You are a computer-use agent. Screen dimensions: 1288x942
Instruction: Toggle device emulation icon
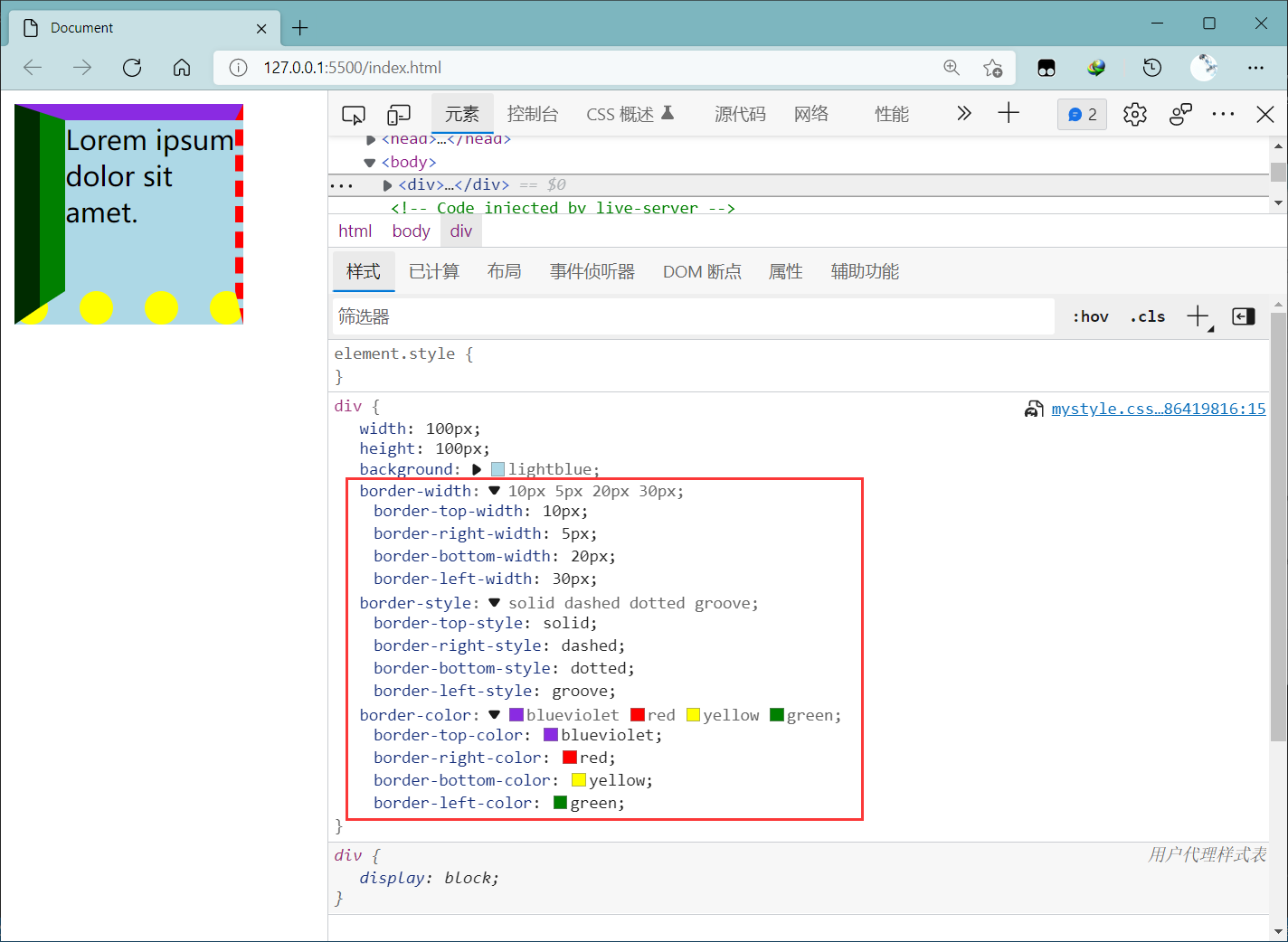point(399,115)
